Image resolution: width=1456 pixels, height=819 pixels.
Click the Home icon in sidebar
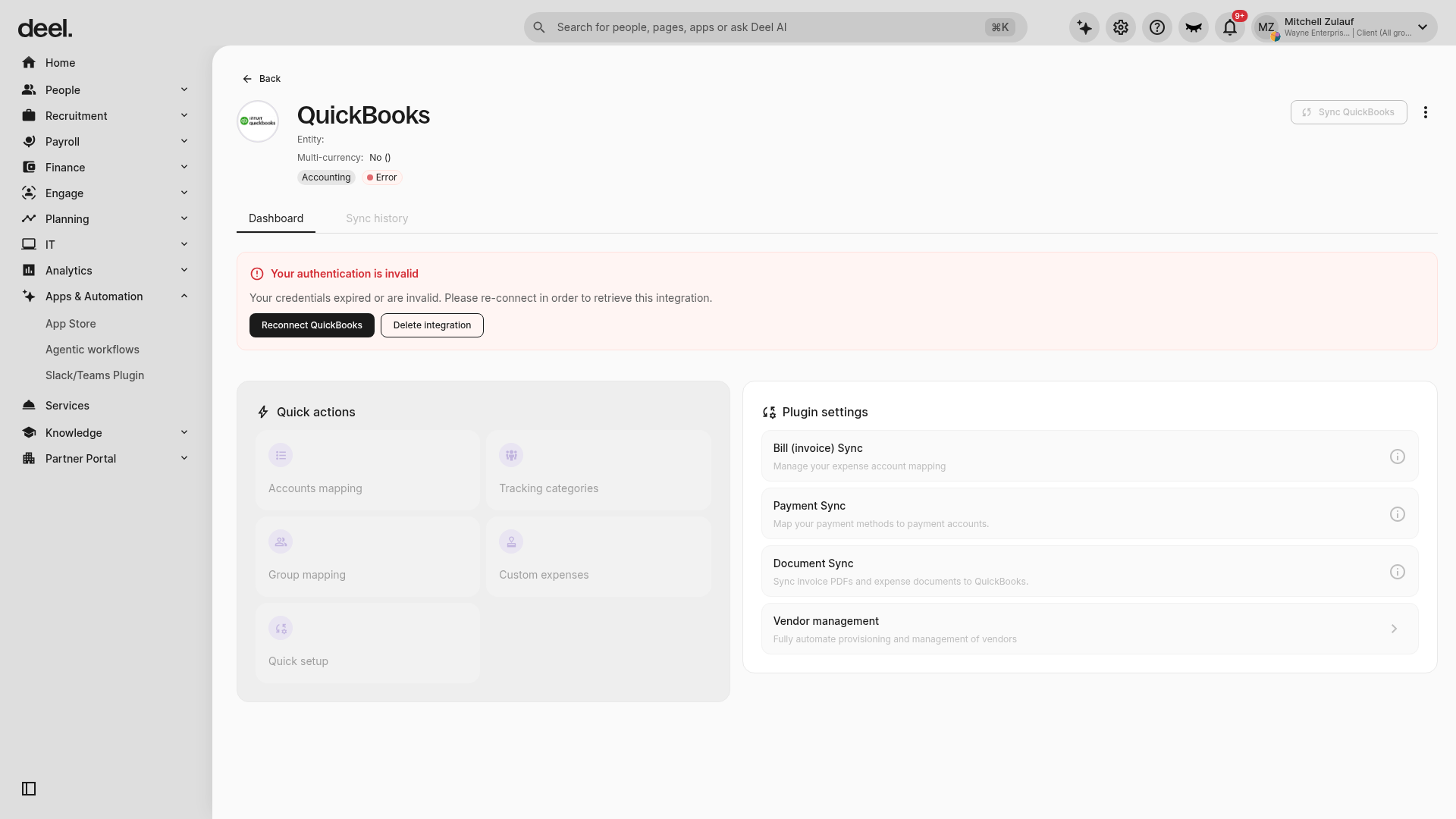(29, 62)
